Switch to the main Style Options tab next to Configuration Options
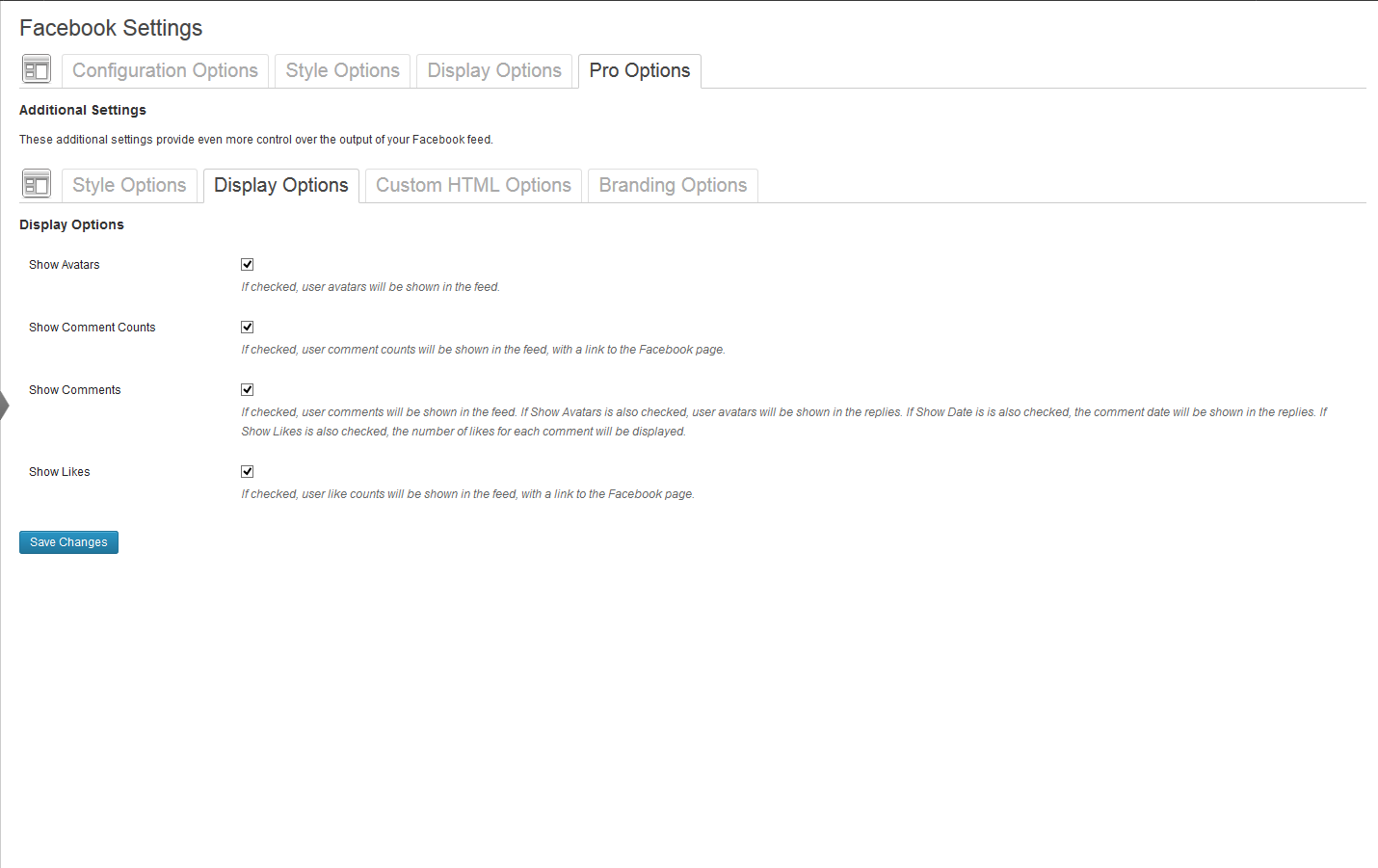Viewport: 1378px width, 868px height. coord(342,70)
